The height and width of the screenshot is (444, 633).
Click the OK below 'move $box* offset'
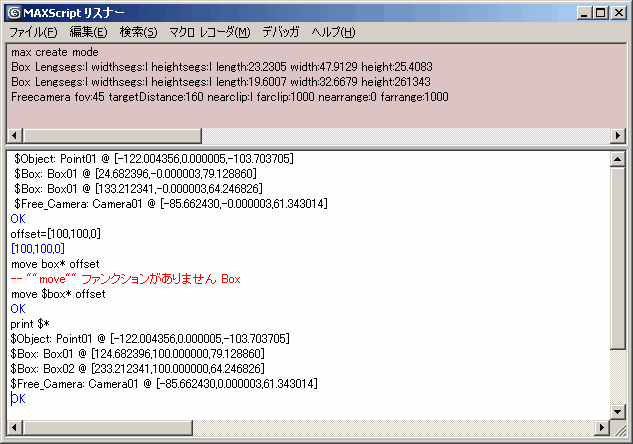click(18, 309)
